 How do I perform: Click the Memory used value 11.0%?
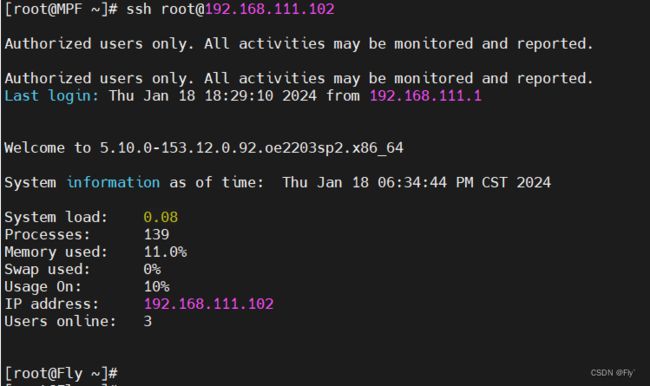[165, 252]
